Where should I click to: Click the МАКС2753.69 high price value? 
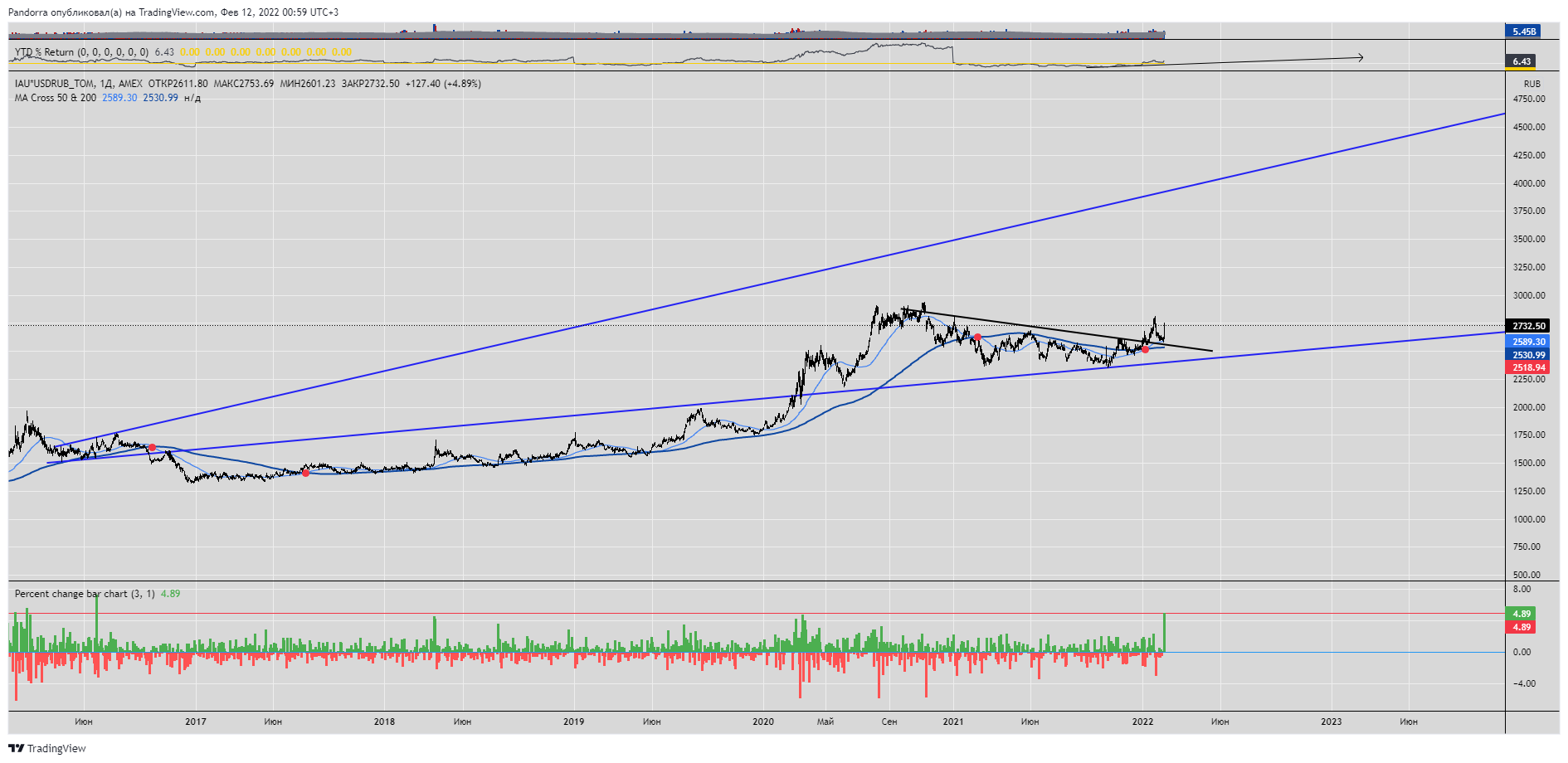pos(243,84)
